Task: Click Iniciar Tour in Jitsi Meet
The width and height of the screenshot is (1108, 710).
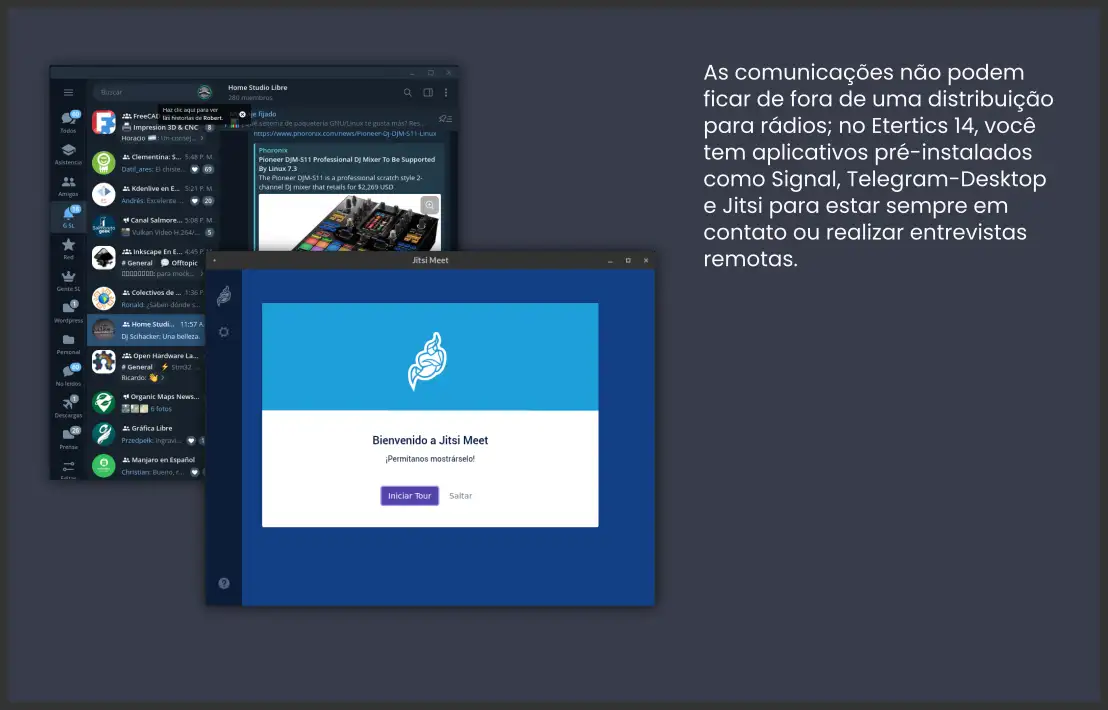Action: [x=410, y=496]
